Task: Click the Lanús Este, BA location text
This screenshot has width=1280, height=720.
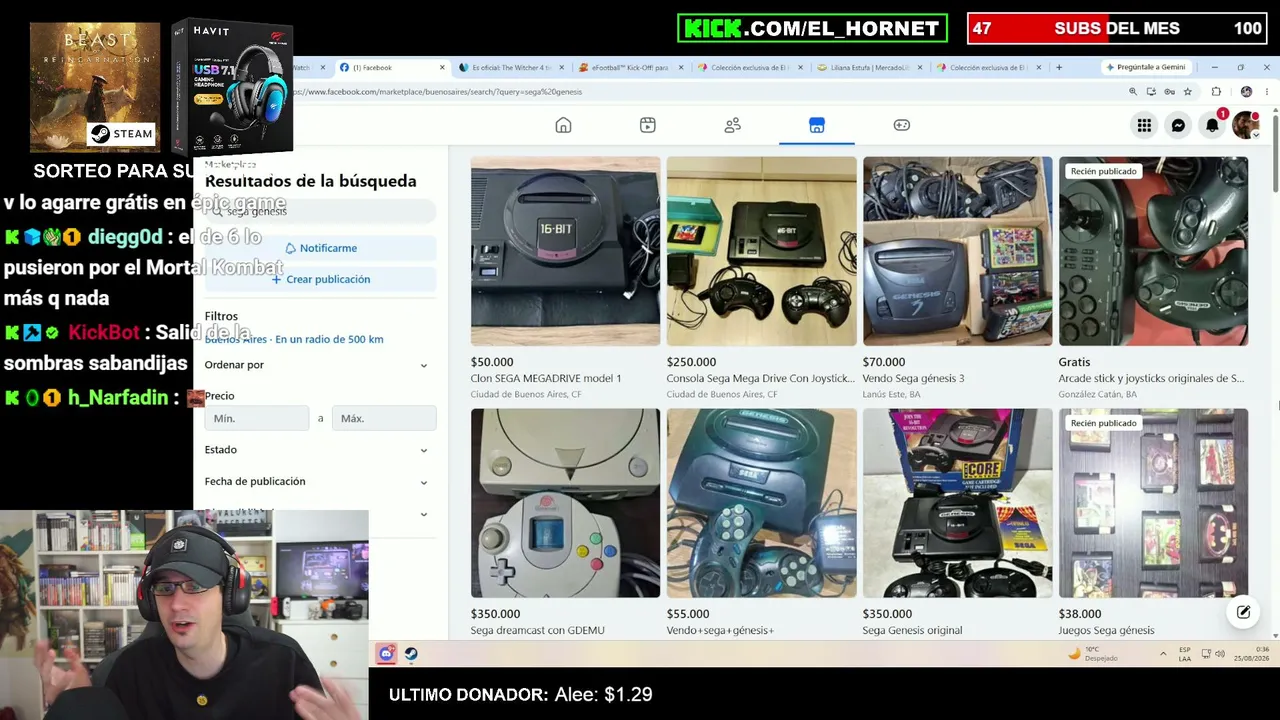Action: pyautogui.click(x=892, y=394)
